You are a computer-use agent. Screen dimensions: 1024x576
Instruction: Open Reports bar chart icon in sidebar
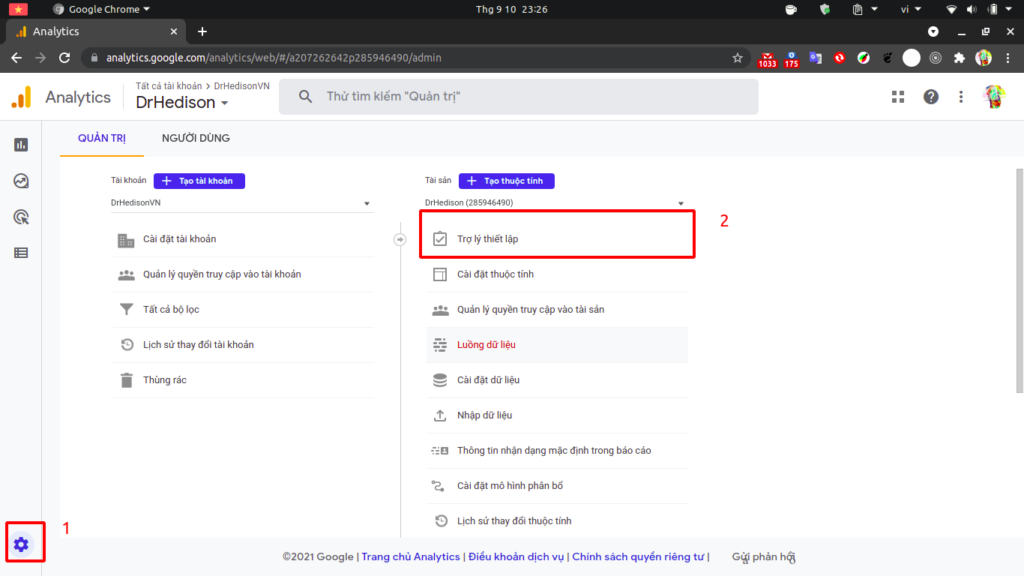[21, 144]
